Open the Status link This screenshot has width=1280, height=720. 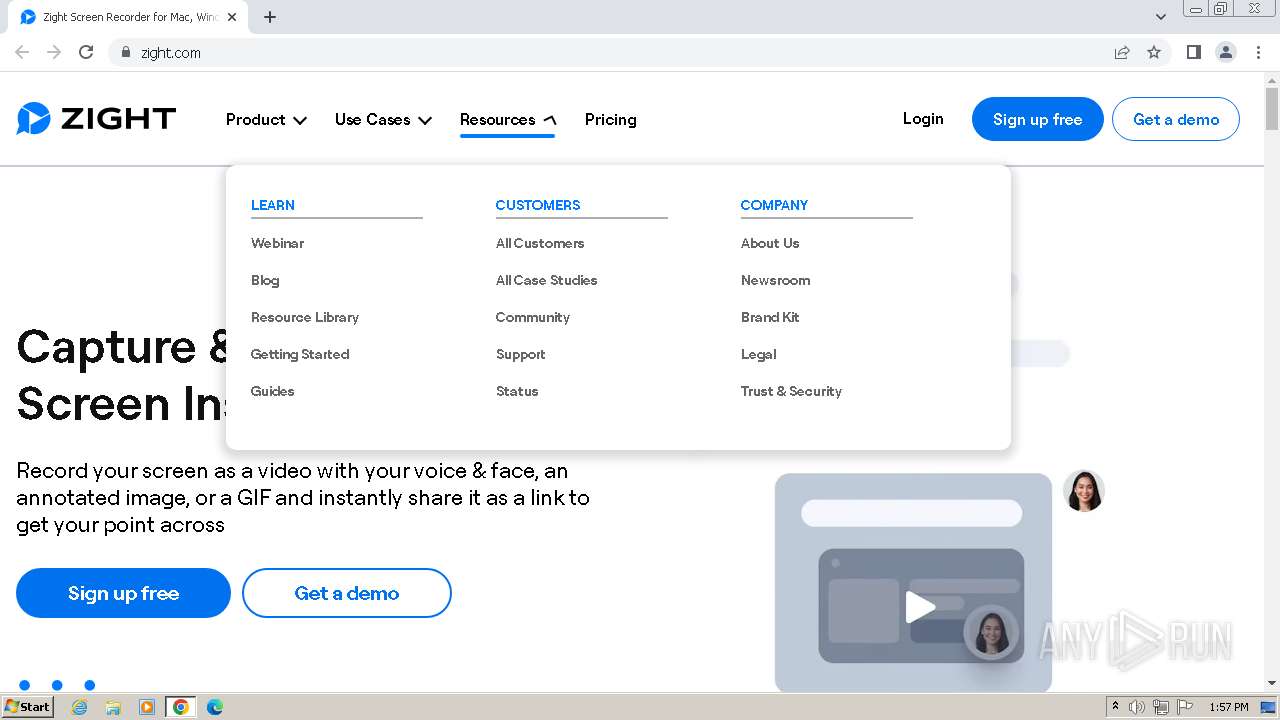tap(517, 391)
